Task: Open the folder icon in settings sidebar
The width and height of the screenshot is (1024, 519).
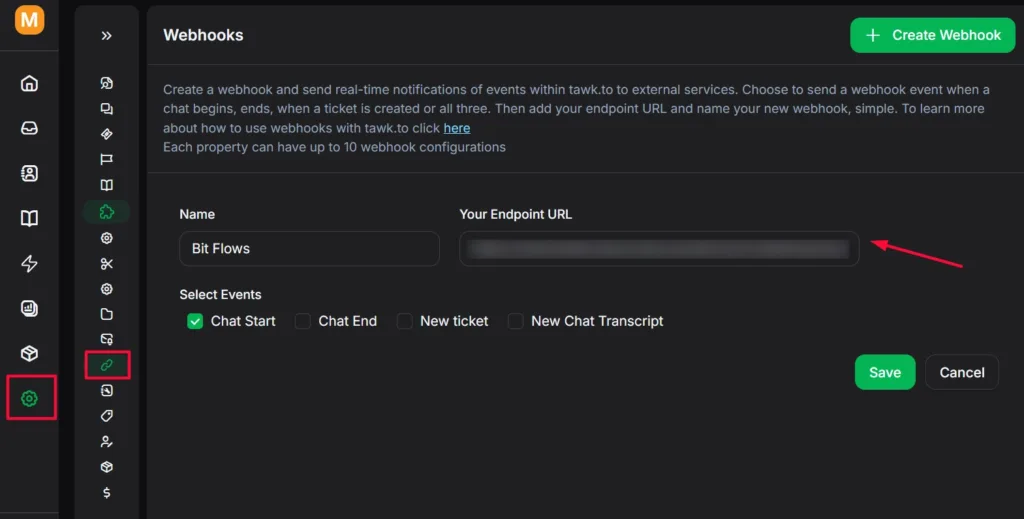Action: tap(106, 314)
